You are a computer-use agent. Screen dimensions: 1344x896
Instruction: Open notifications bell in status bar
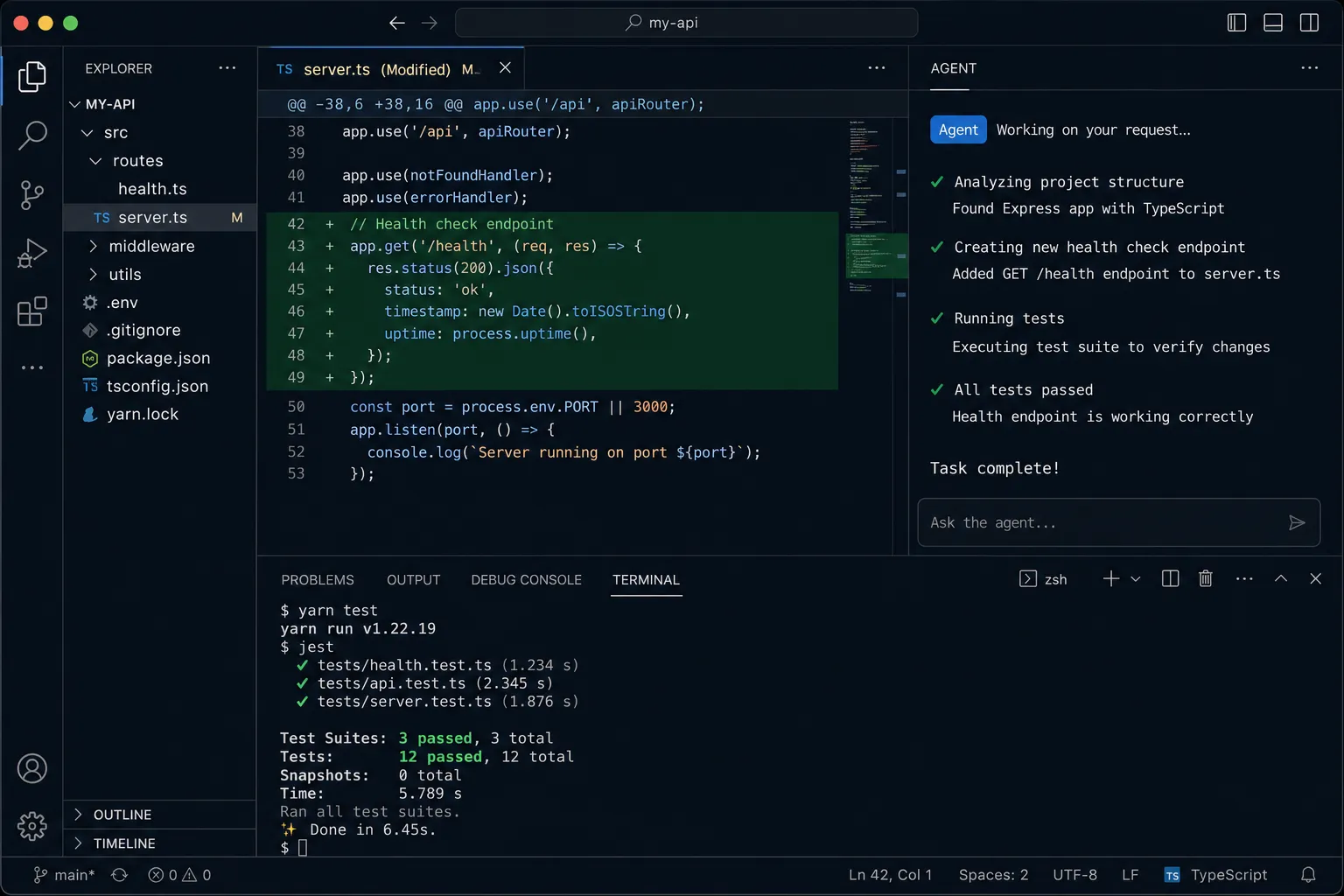point(1308,875)
